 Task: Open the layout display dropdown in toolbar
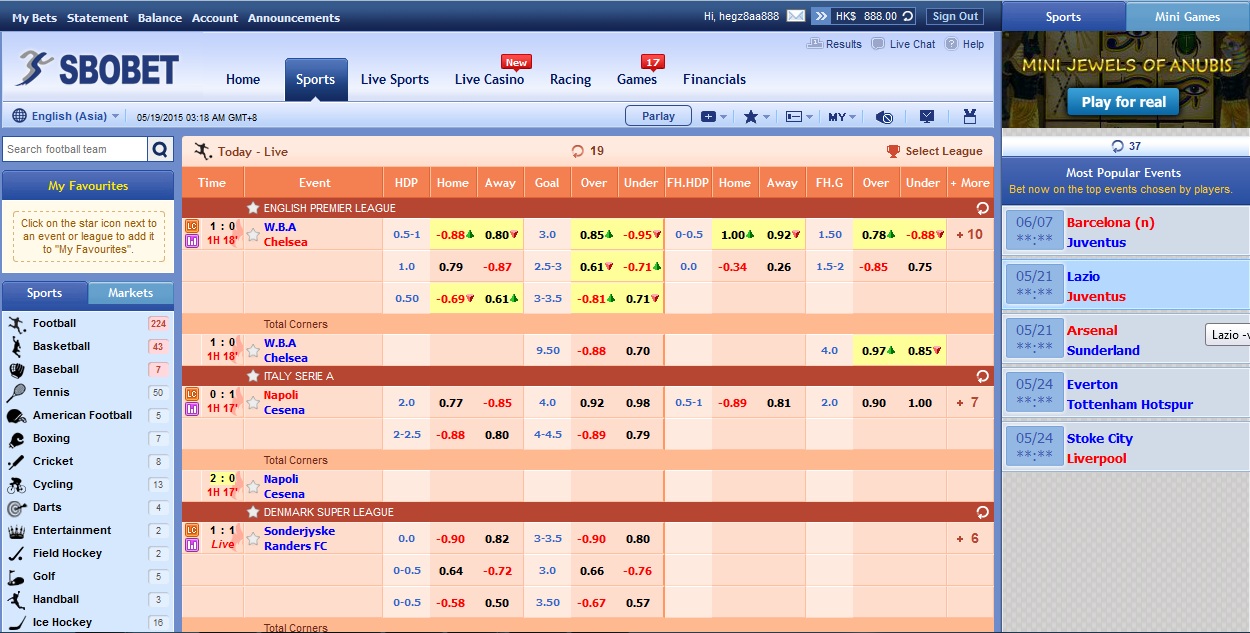[799, 117]
